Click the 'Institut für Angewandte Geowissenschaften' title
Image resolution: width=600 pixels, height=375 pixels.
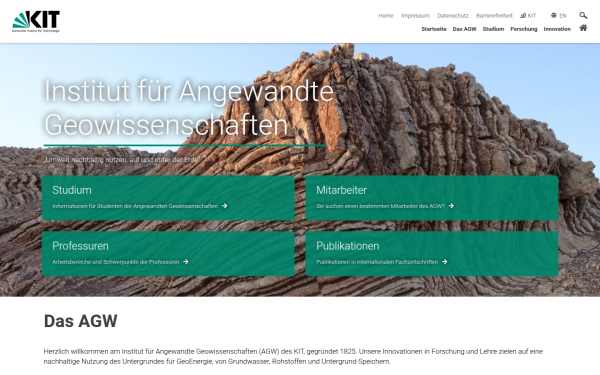click(x=189, y=108)
